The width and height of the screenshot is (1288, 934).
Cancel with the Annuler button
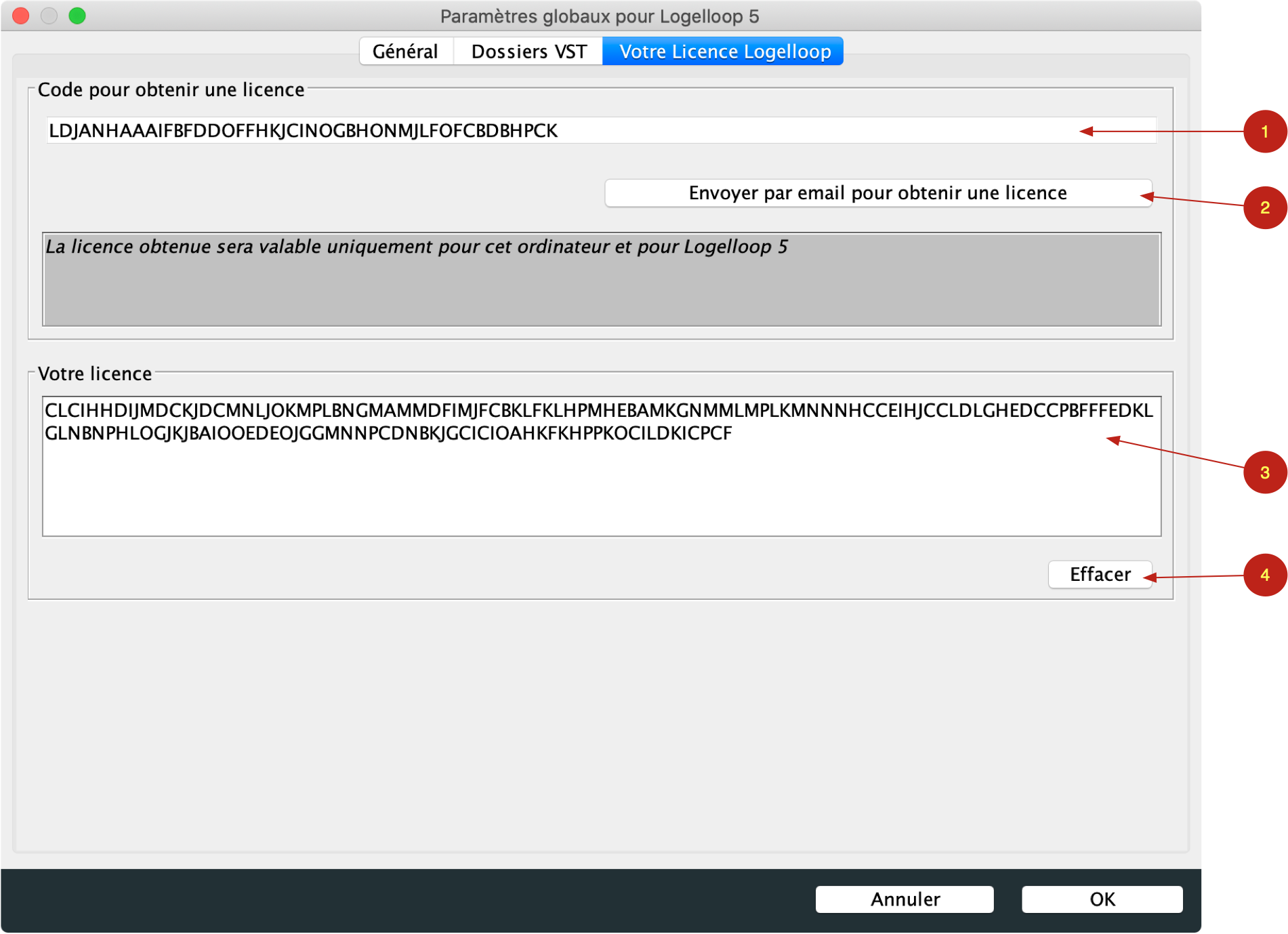pos(905,899)
